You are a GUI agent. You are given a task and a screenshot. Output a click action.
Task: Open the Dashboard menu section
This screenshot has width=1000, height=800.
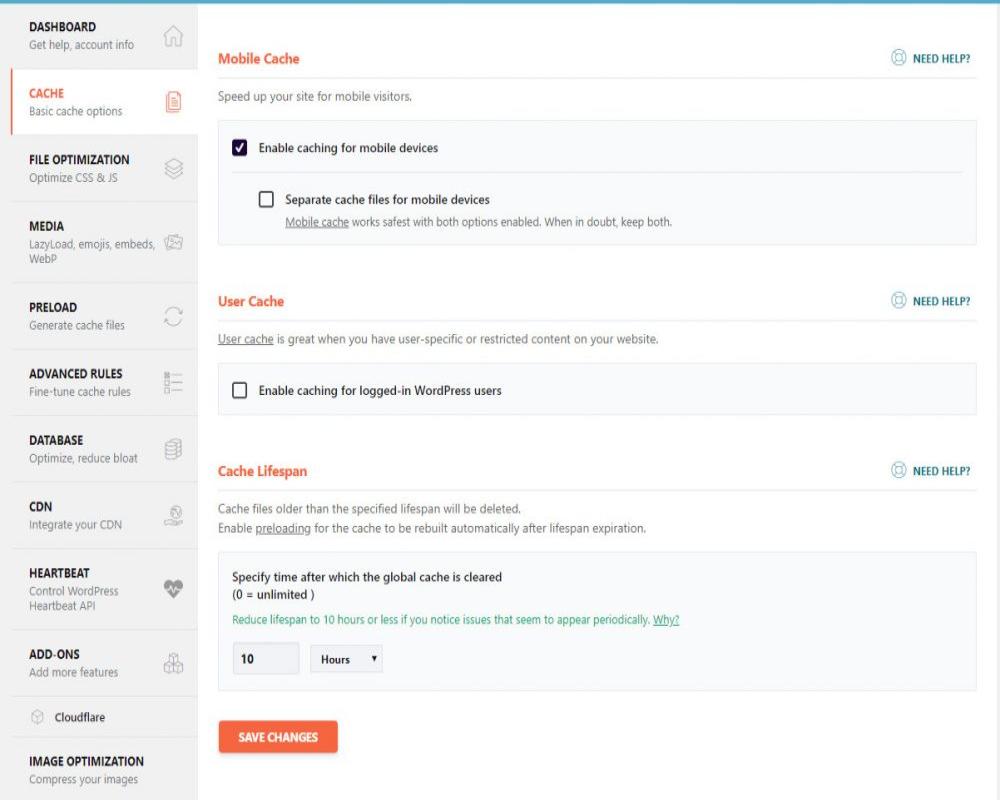(x=105, y=36)
